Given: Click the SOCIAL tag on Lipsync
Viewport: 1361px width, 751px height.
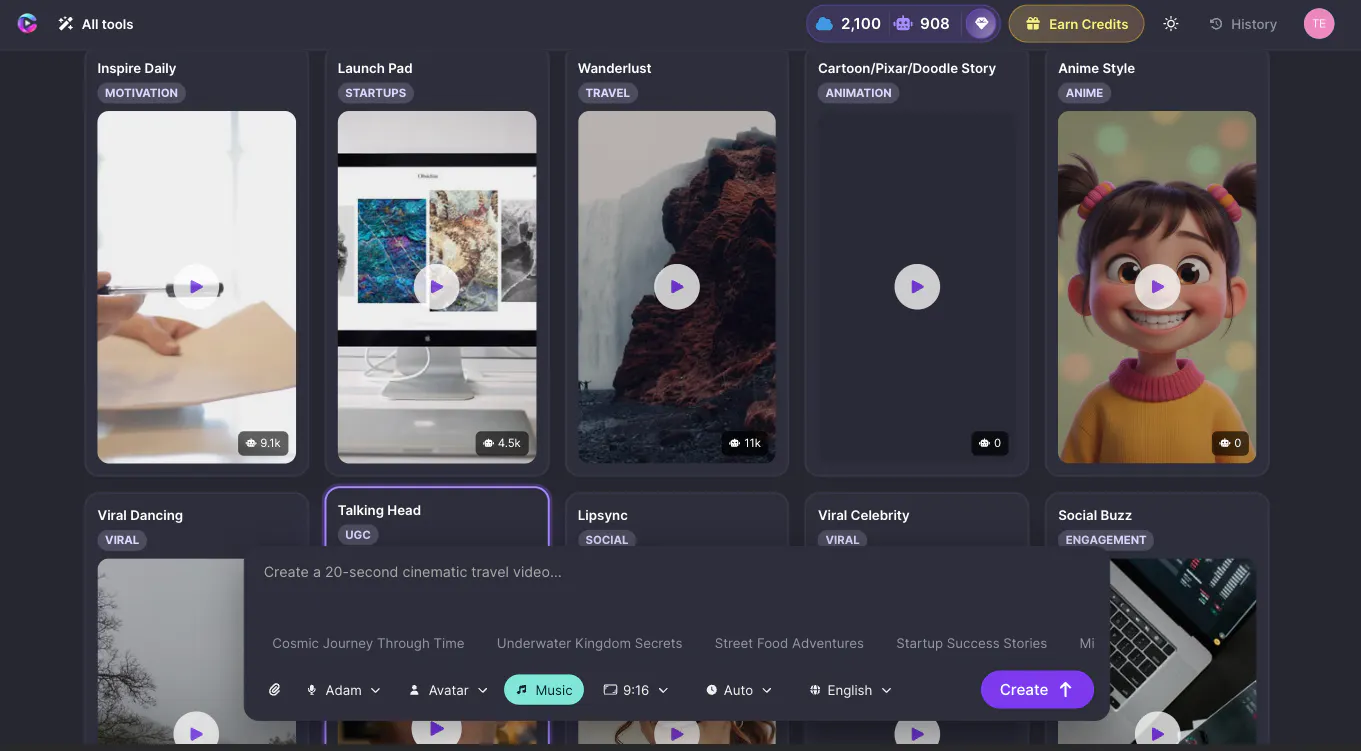Looking at the screenshot, I should 607,540.
